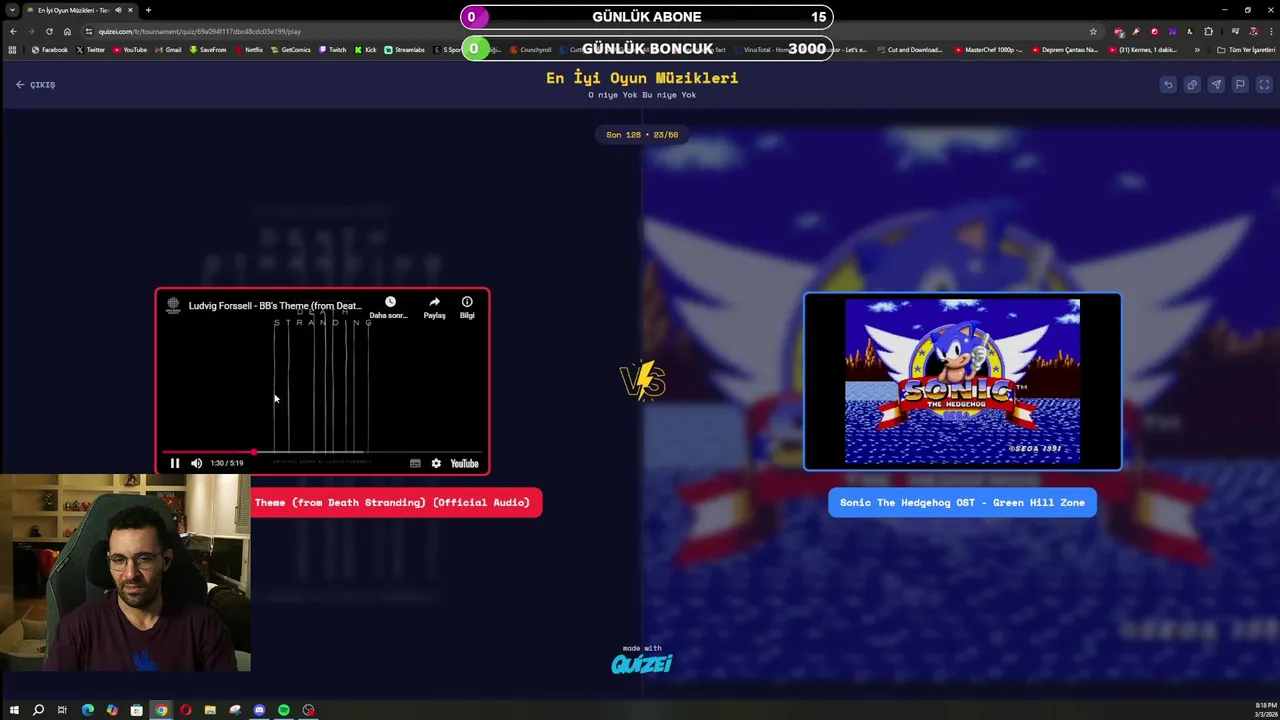The image size is (1280, 720).
Task: Bookmark this page with the star icon
Action: 1093,31
